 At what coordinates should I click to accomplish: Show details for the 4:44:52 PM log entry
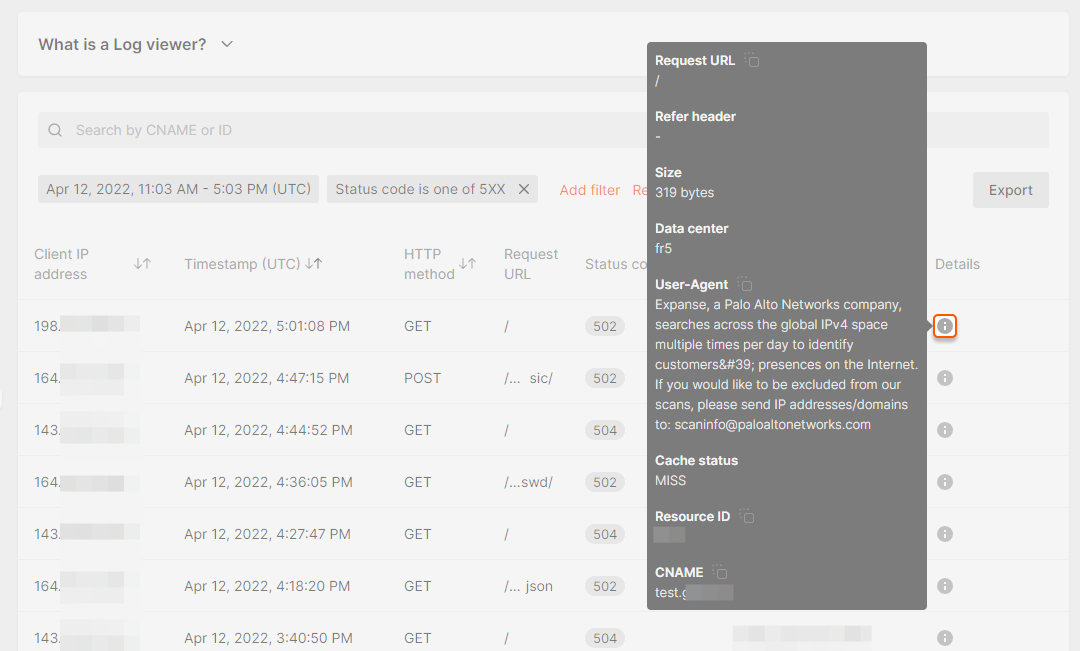tap(945, 430)
